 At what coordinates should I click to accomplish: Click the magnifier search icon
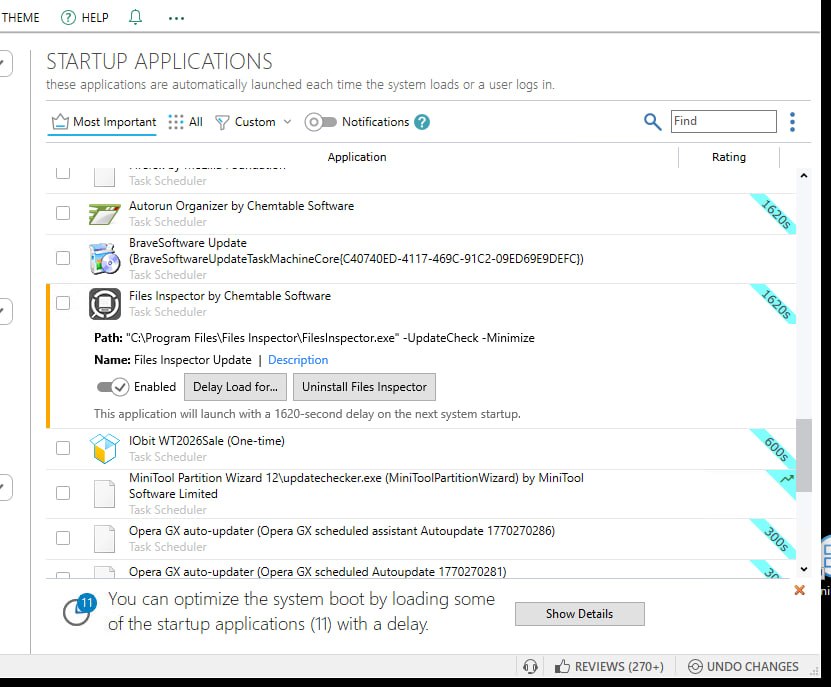(x=652, y=122)
